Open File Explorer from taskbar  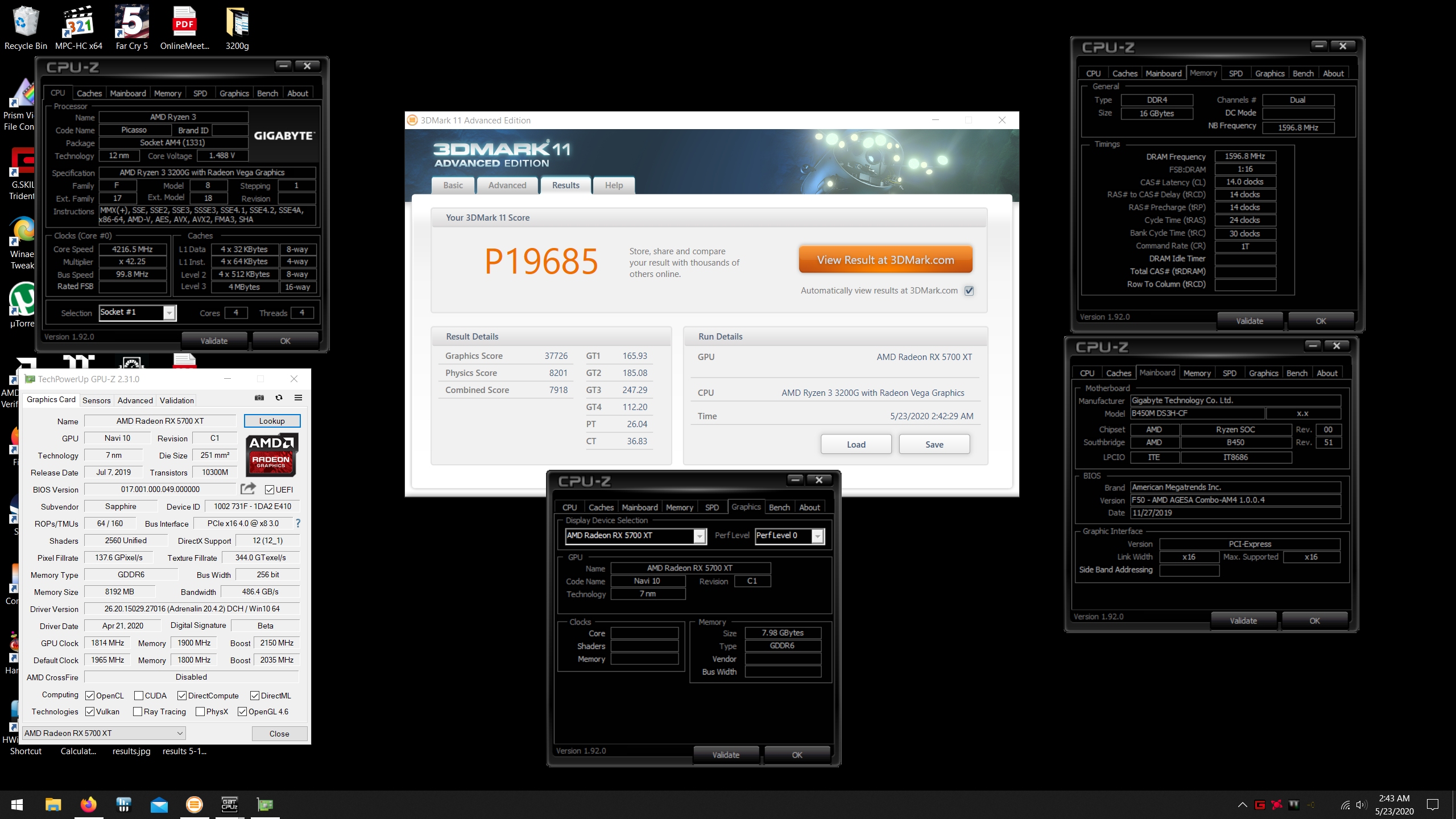tap(53, 805)
